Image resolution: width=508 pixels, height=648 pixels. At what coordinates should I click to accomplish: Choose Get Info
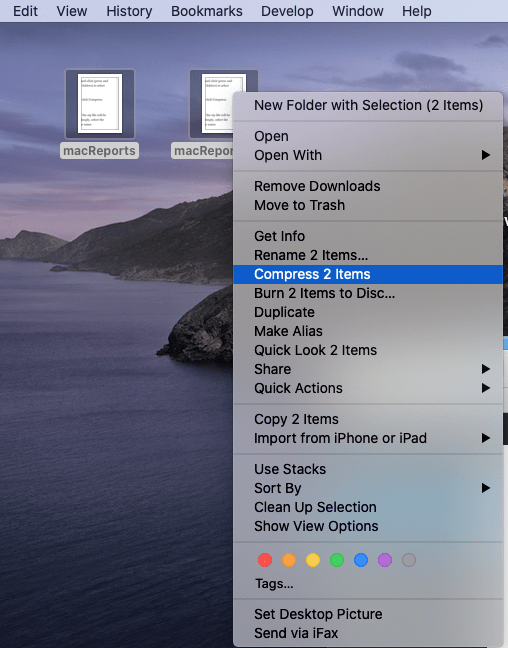[368, 236]
